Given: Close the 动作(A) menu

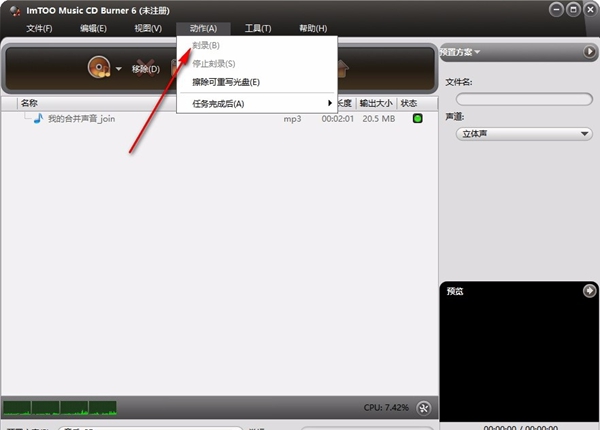Looking at the screenshot, I should 203,28.
